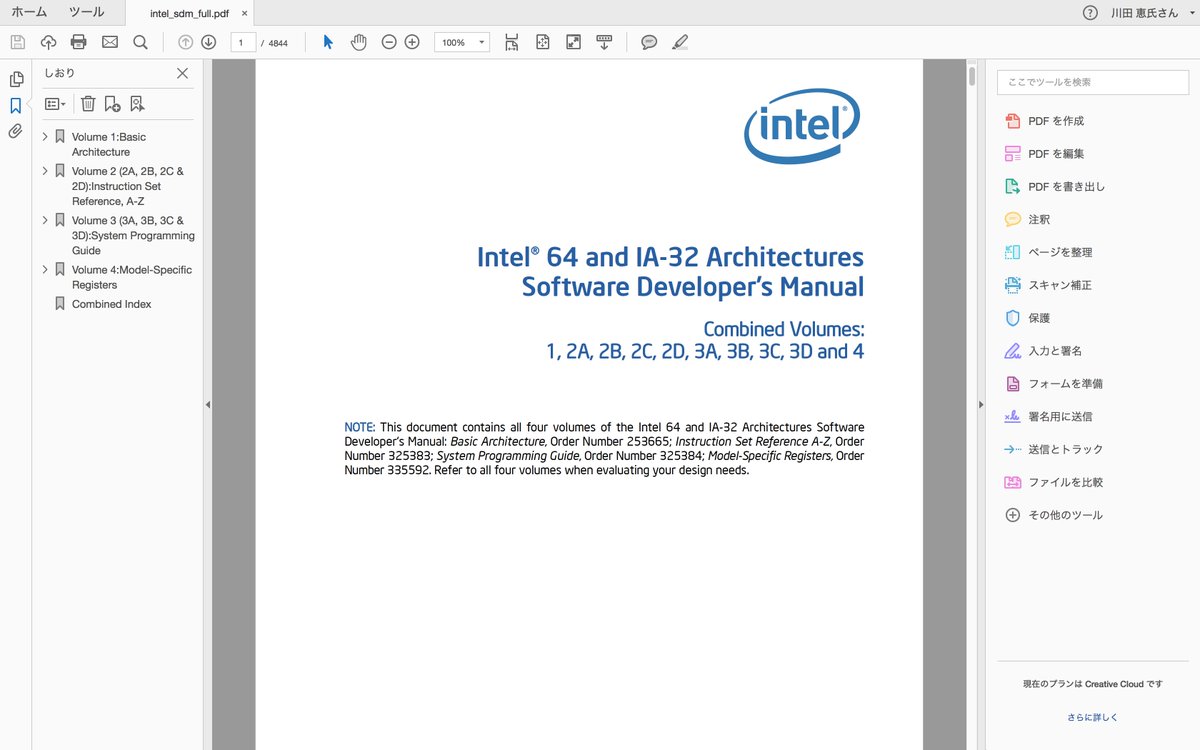Select the highlighter pen tool
Image resolution: width=1200 pixels, height=750 pixels.
tap(680, 42)
